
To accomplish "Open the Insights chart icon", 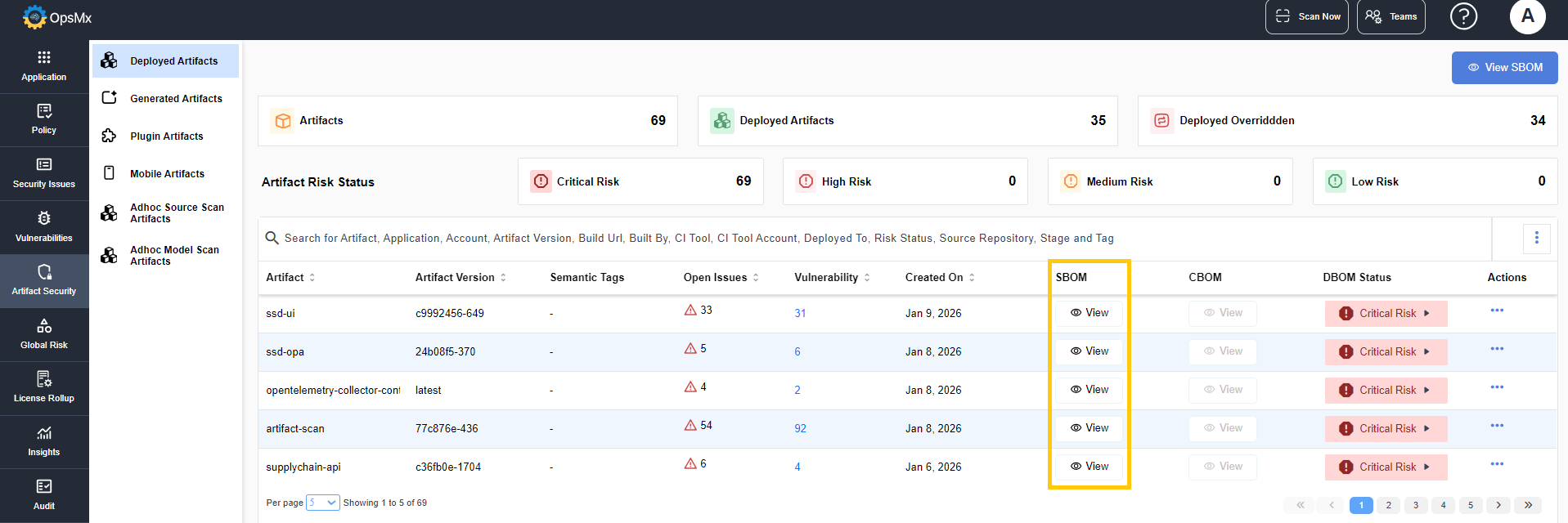I will coord(44,441).
